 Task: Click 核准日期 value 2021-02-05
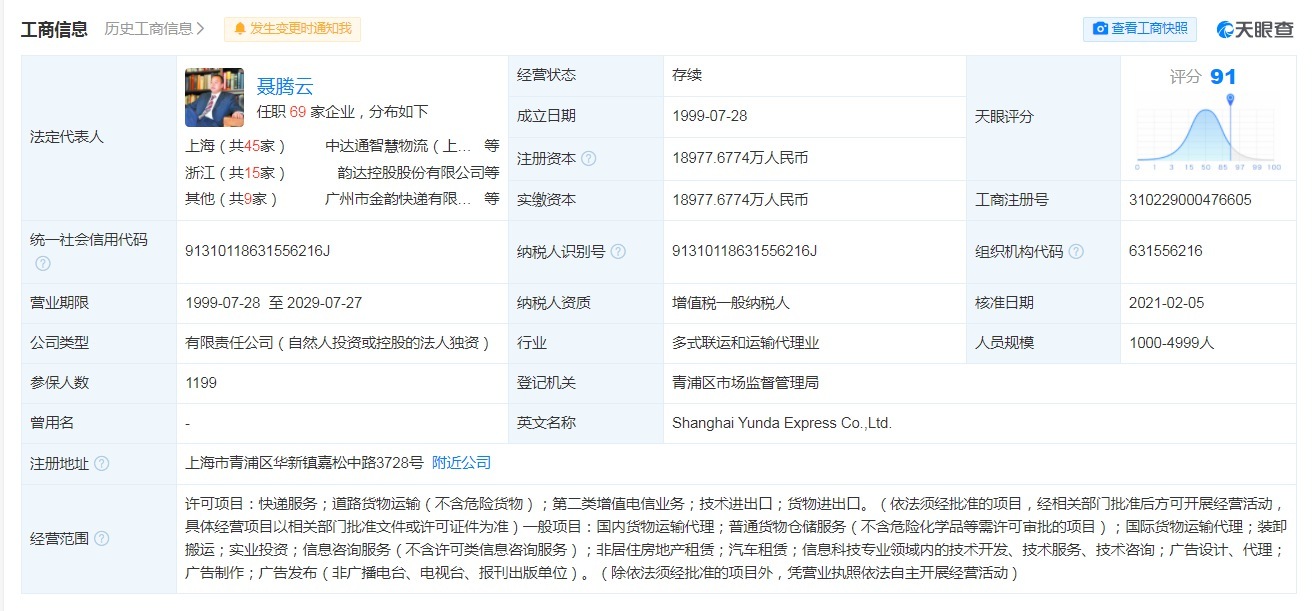click(1167, 303)
